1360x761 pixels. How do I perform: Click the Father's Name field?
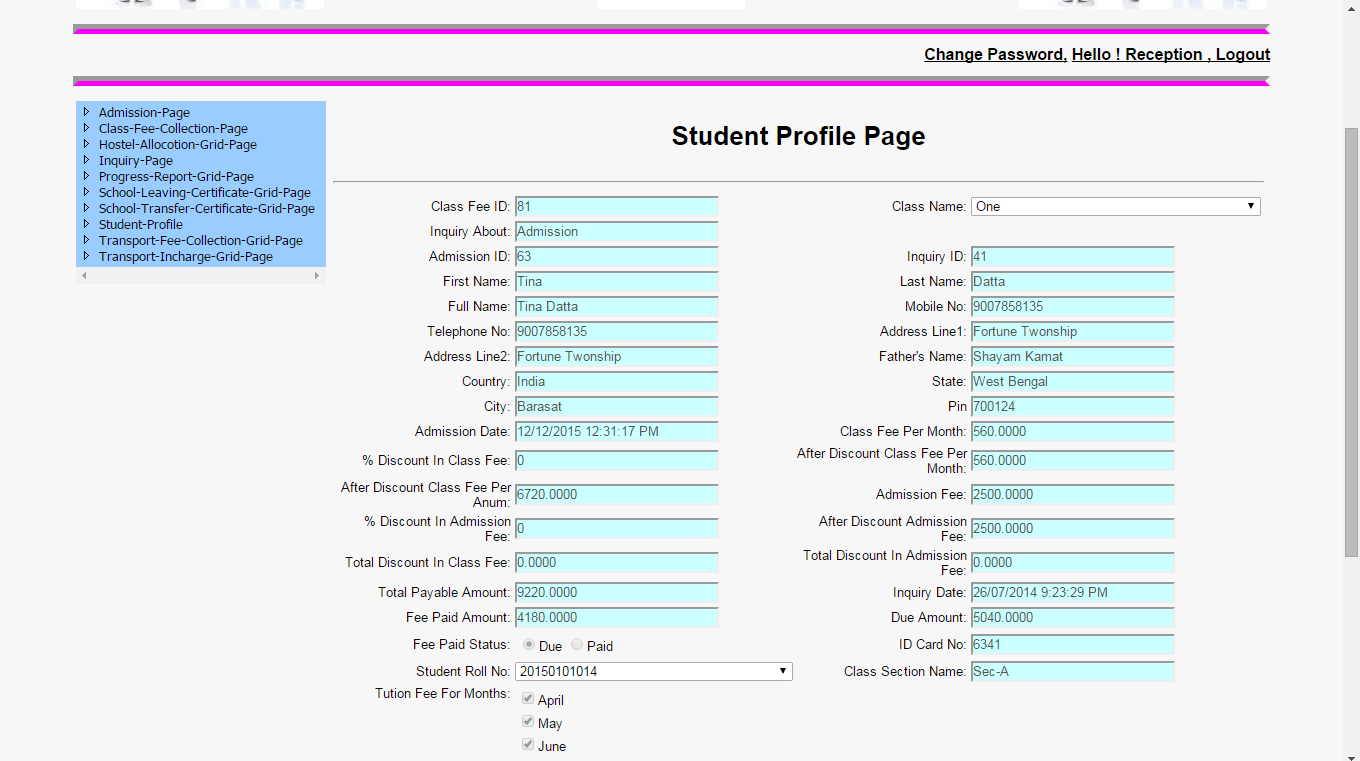click(x=1073, y=357)
